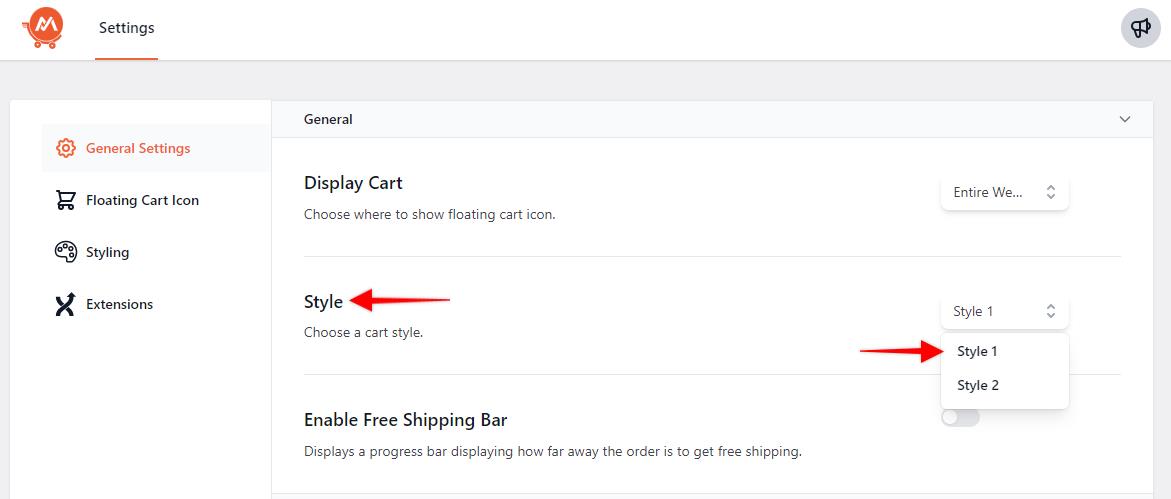Viewport: 1171px width, 499px height.
Task: Choose Style 1 from the list
Action: 977,352
